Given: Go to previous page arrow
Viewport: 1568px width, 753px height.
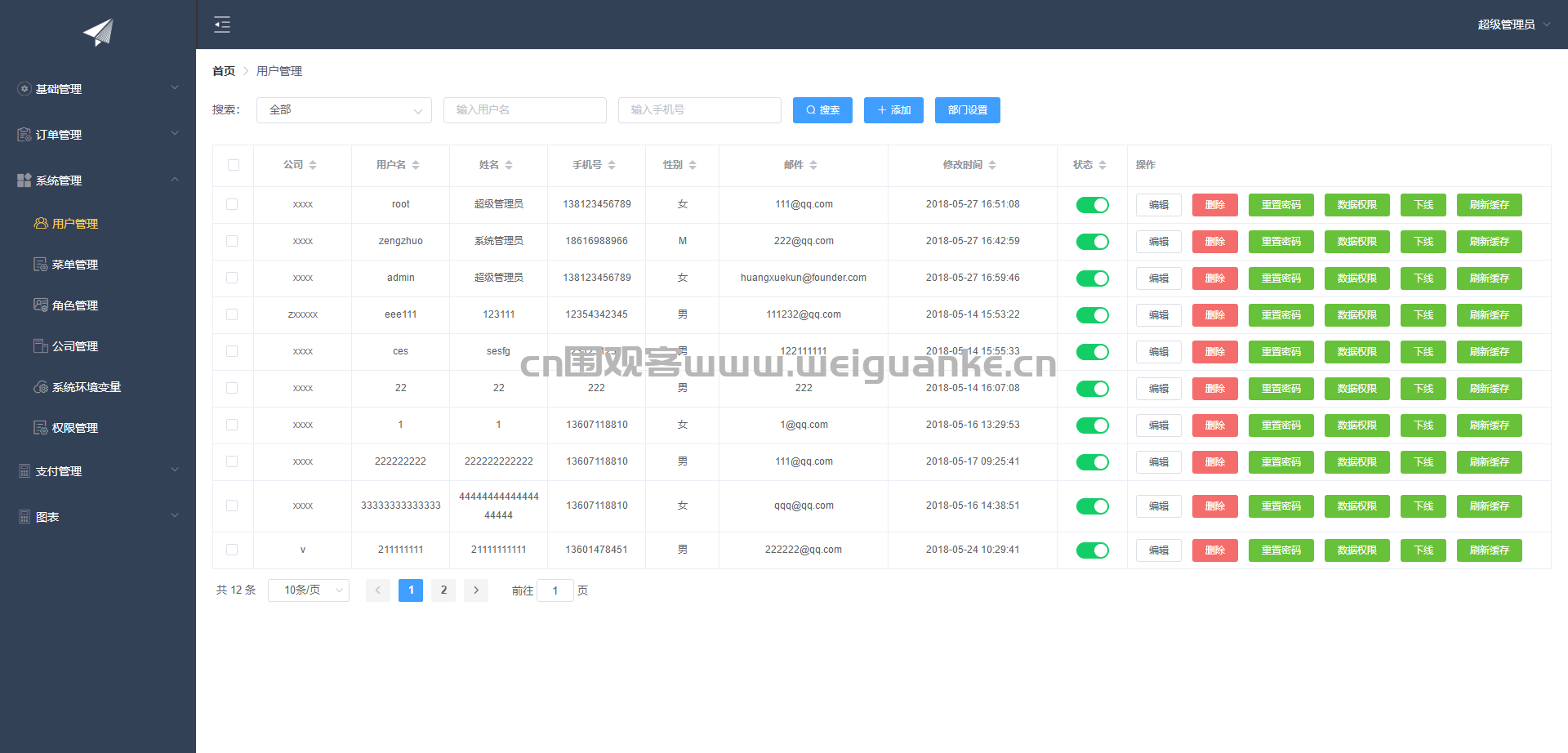Looking at the screenshot, I should [378, 590].
